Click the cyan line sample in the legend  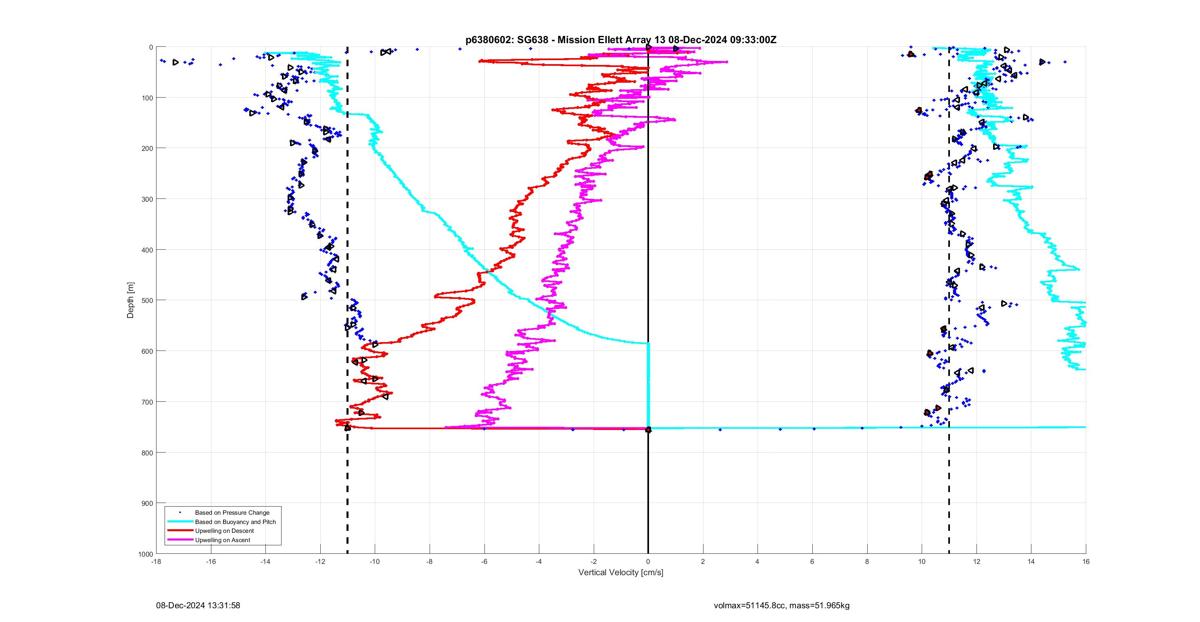[180, 521]
